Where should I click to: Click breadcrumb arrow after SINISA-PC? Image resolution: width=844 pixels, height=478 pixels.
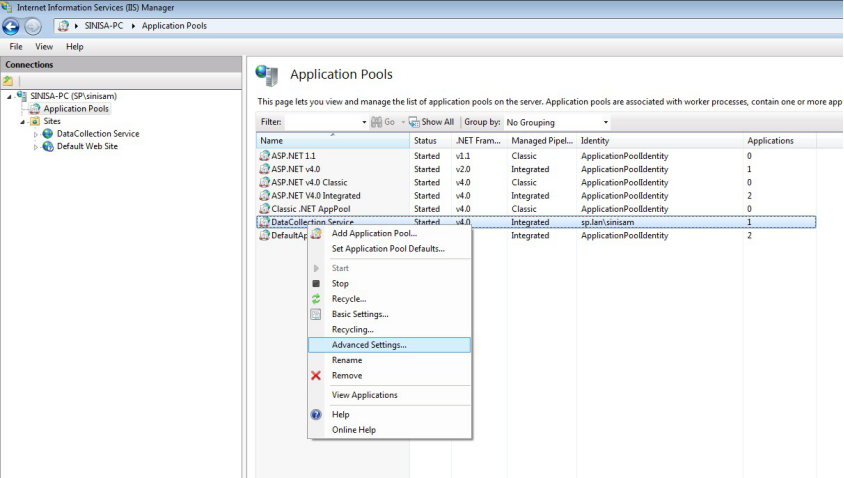pos(133,26)
